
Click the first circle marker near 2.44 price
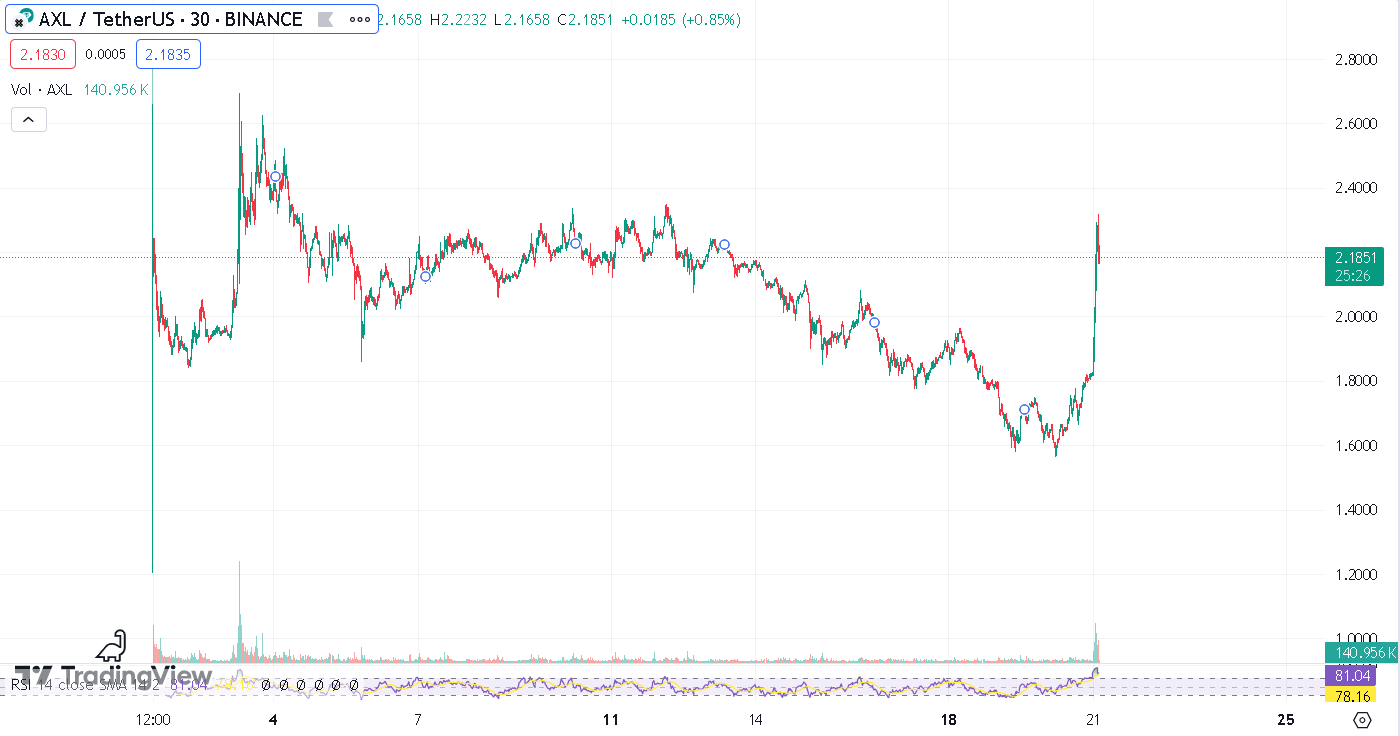(x=276, y=177)
